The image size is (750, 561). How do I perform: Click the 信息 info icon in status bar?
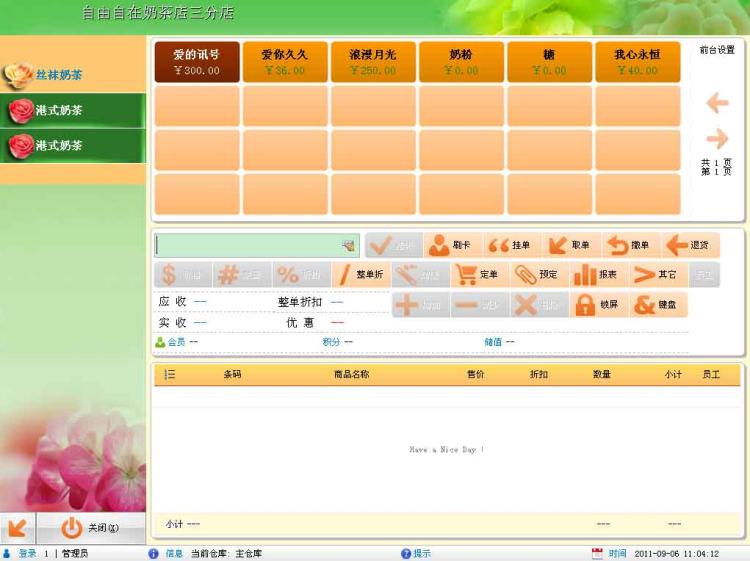pyautogui.click(x=153, y=553)
